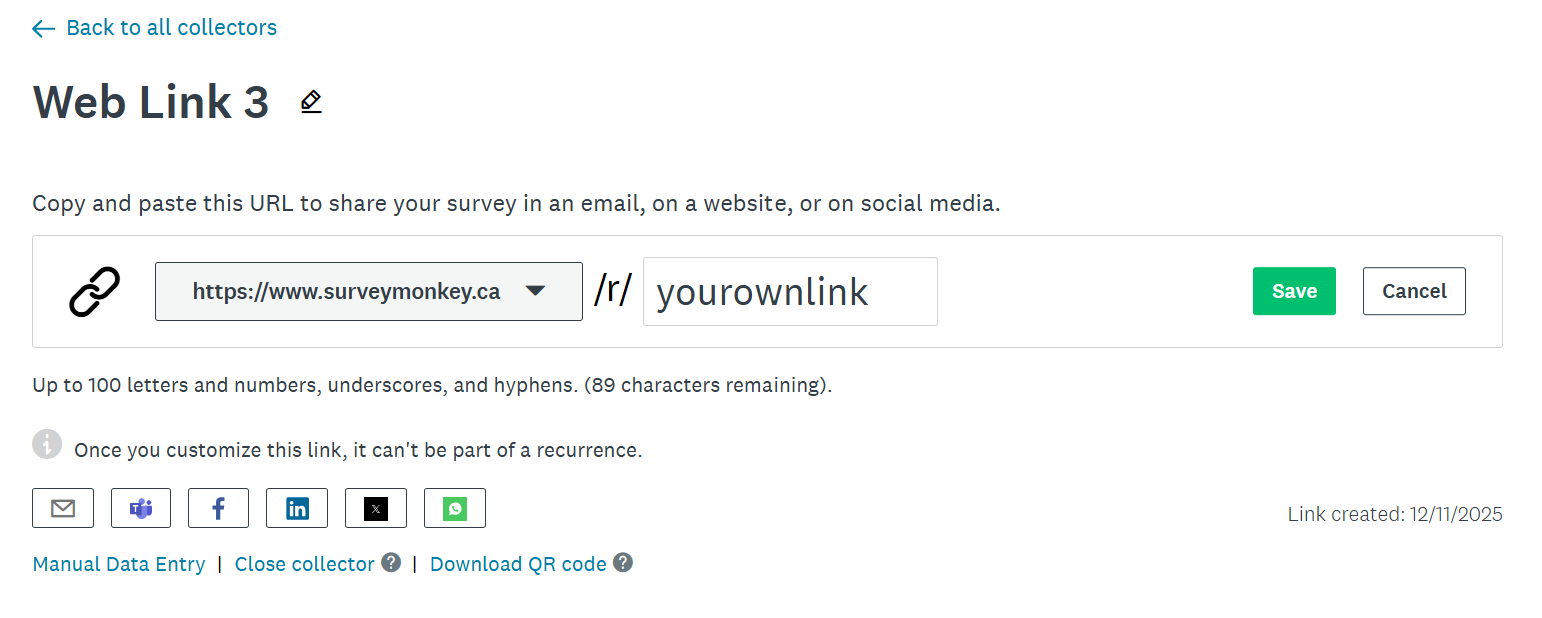Download the QR code

click(518, 564)
